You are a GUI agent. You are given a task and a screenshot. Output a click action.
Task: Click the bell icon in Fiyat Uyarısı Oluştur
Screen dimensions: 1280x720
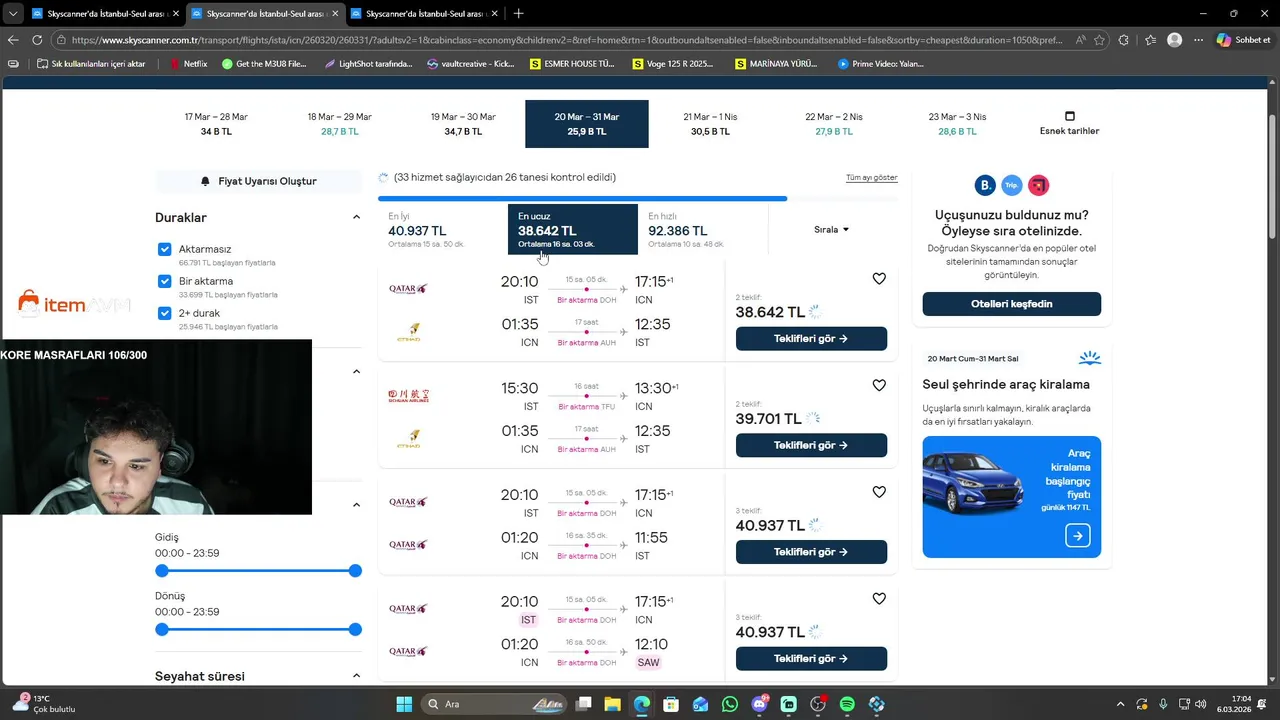(x=205, y=181)
